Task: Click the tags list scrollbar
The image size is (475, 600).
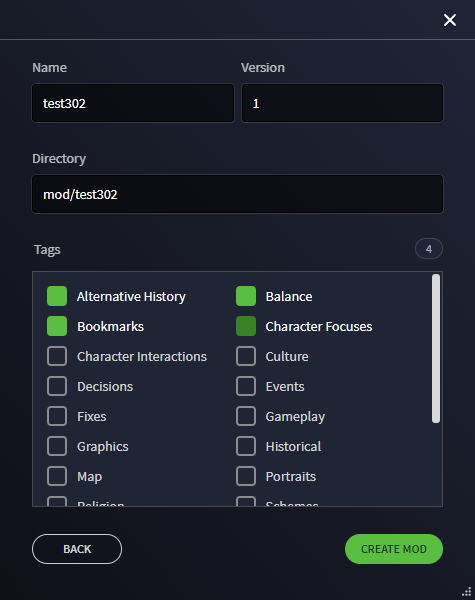Action: (436, 349)
